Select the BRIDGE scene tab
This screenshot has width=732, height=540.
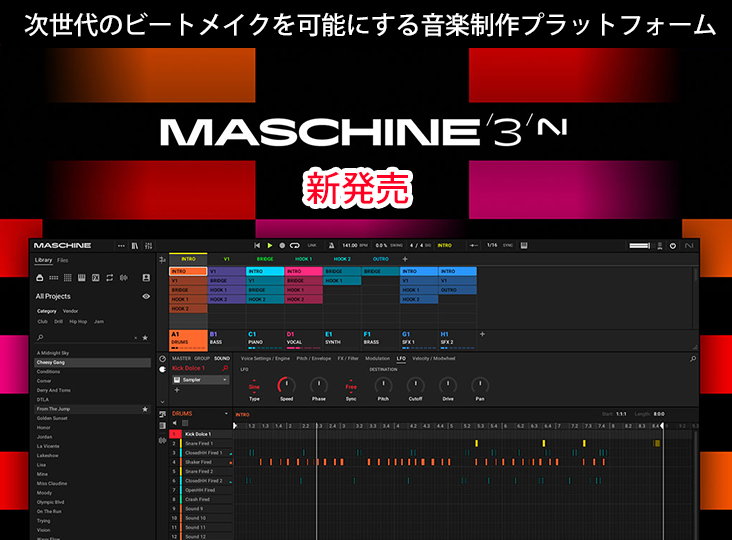click(265, 259)
